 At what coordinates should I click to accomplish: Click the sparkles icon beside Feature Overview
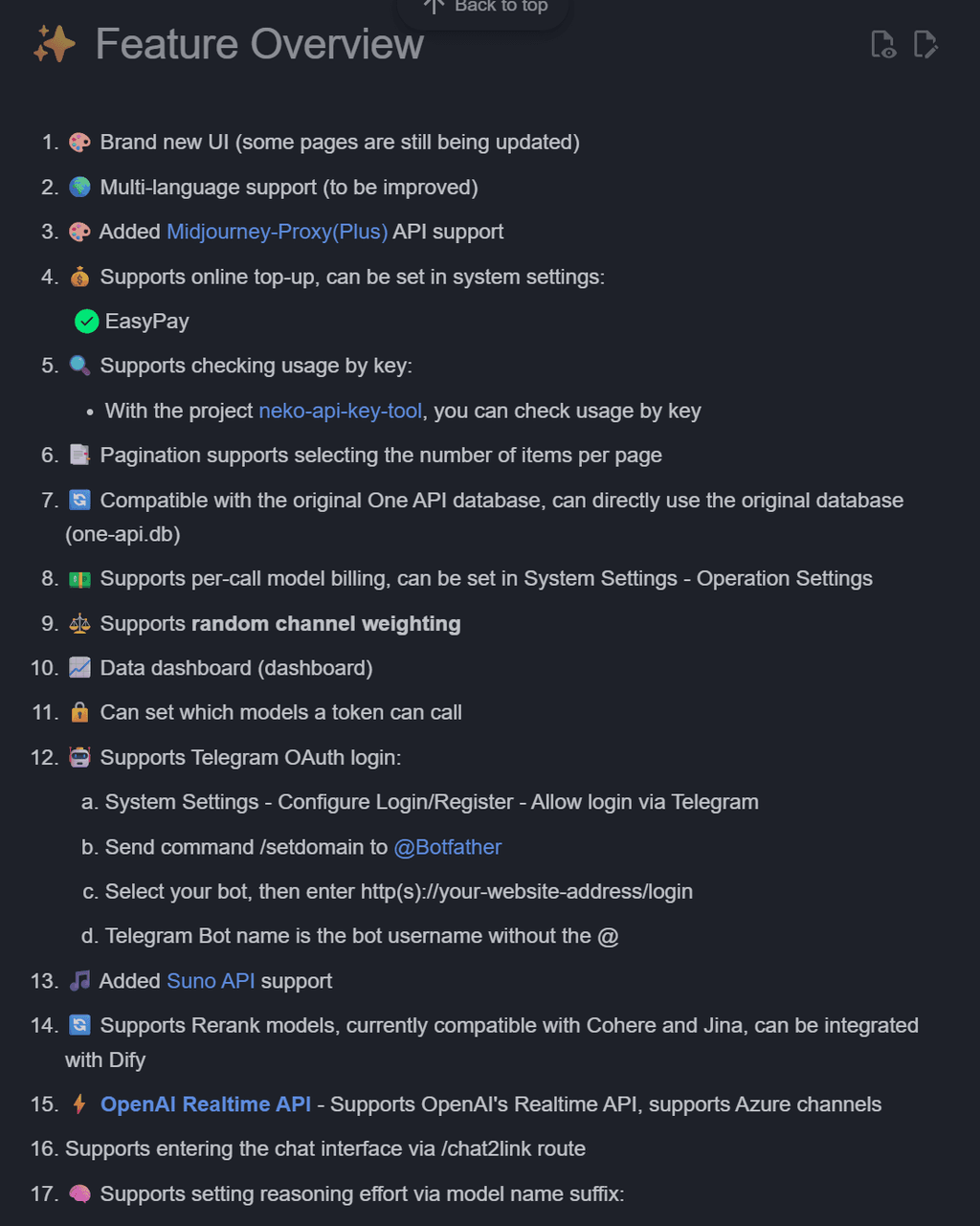(x=55, y=44)
